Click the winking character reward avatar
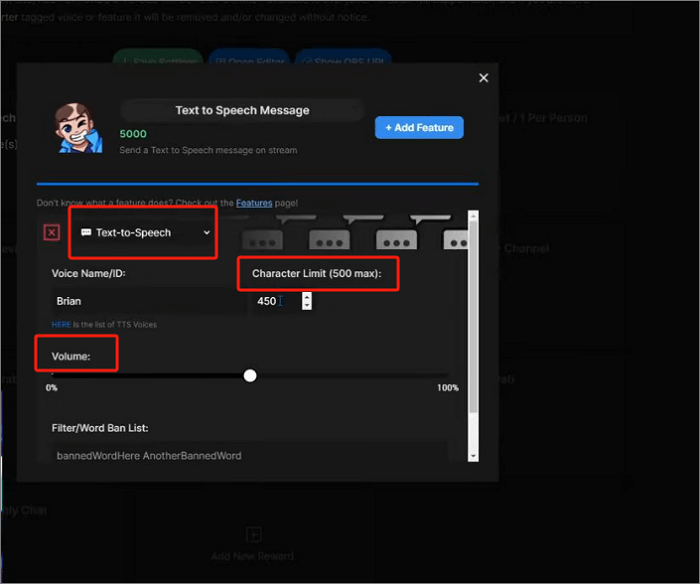This screenshot has height=584, width=700. pyautogui.click(x=79, y=128)
